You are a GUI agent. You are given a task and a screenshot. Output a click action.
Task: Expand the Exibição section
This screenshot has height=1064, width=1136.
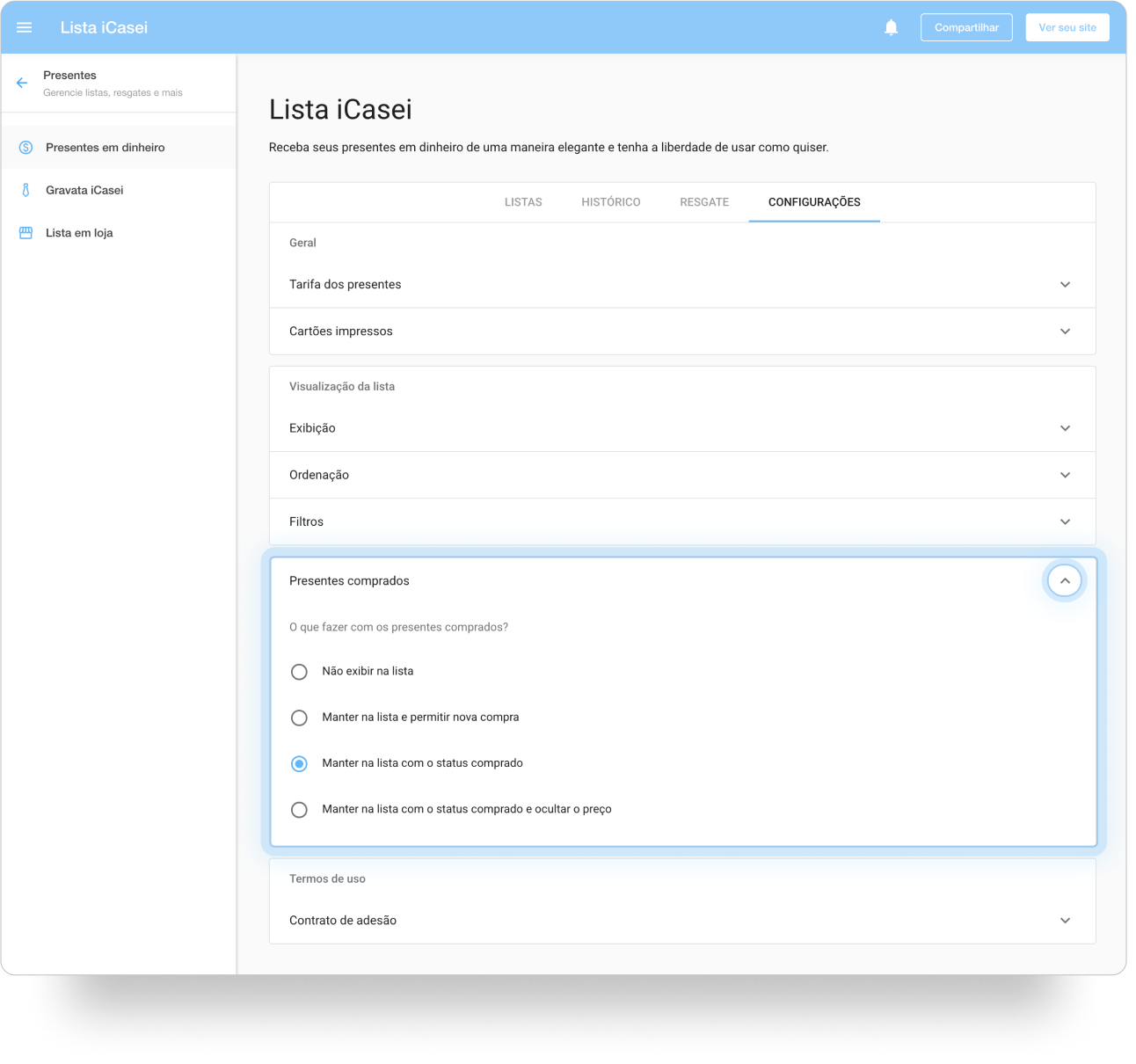tap(682, 428)
